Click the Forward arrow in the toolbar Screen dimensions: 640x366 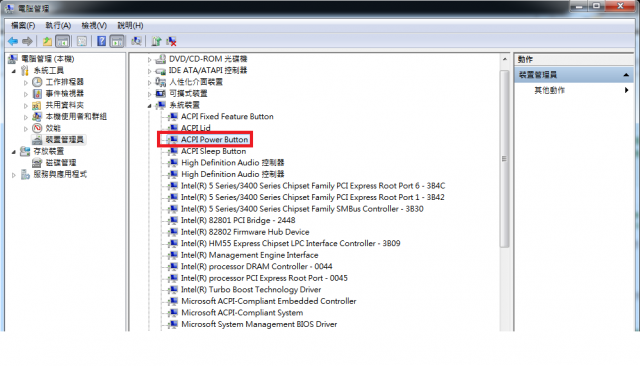point(27,41)
